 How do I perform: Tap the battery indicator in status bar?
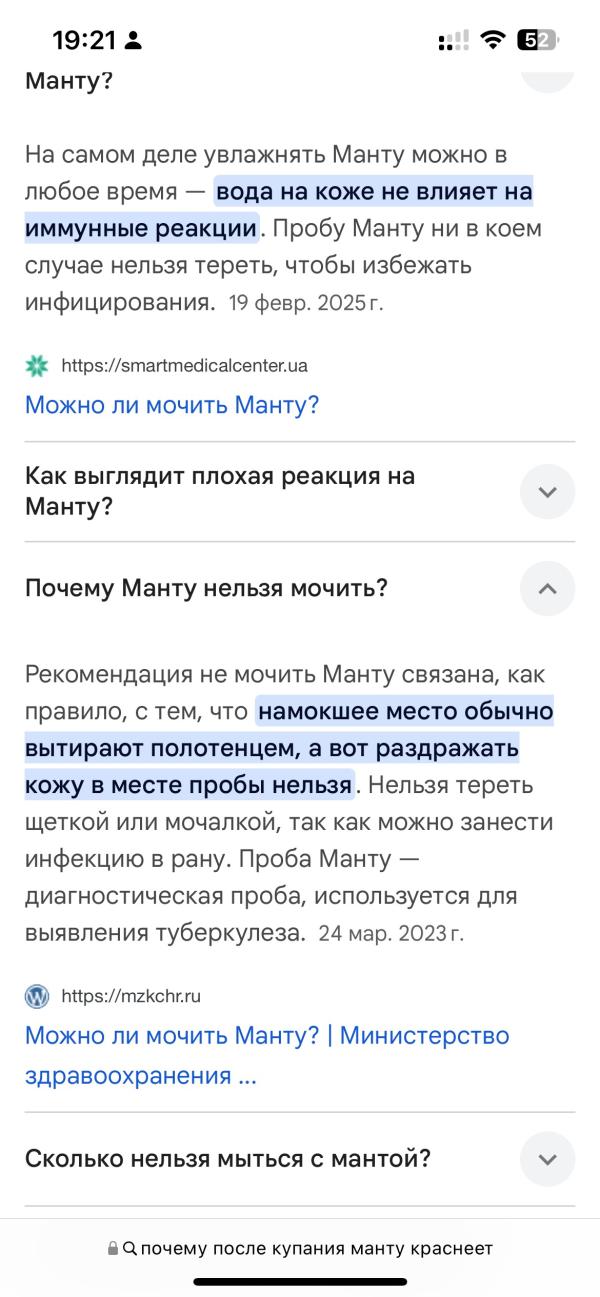tap(537, 40)
